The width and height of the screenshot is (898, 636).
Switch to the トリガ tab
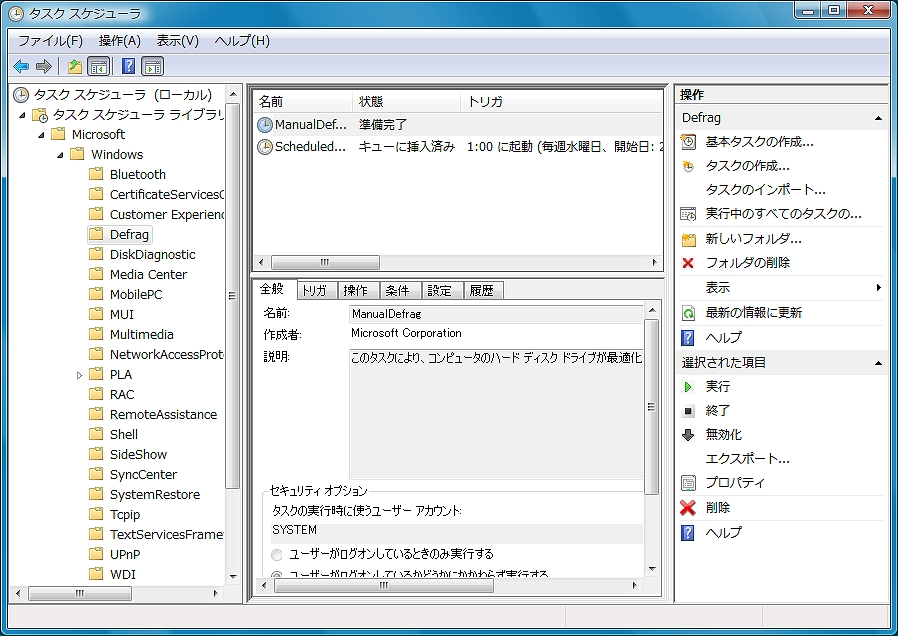[x=315, y=290]
